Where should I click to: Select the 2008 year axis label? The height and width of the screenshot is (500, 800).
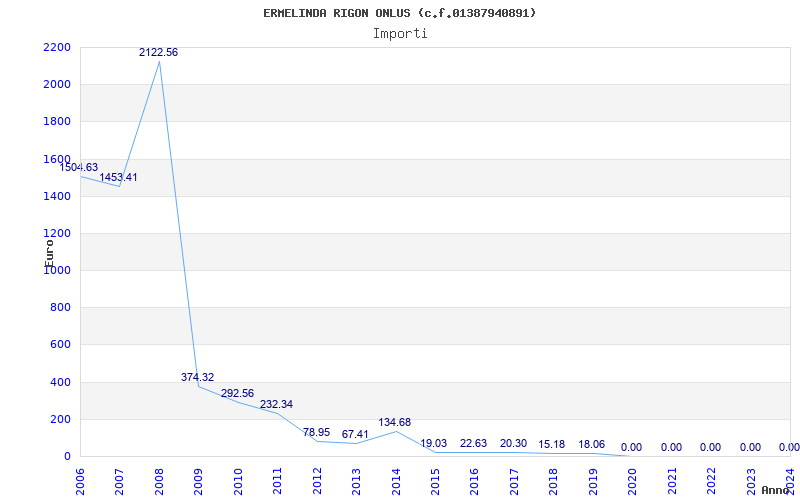tap(159, 481)
